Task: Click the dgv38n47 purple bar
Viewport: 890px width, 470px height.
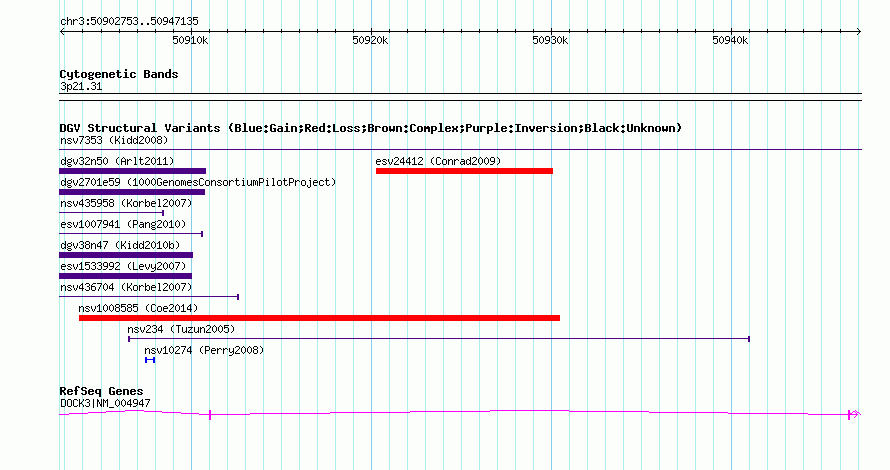Action: tap(126, 255)
